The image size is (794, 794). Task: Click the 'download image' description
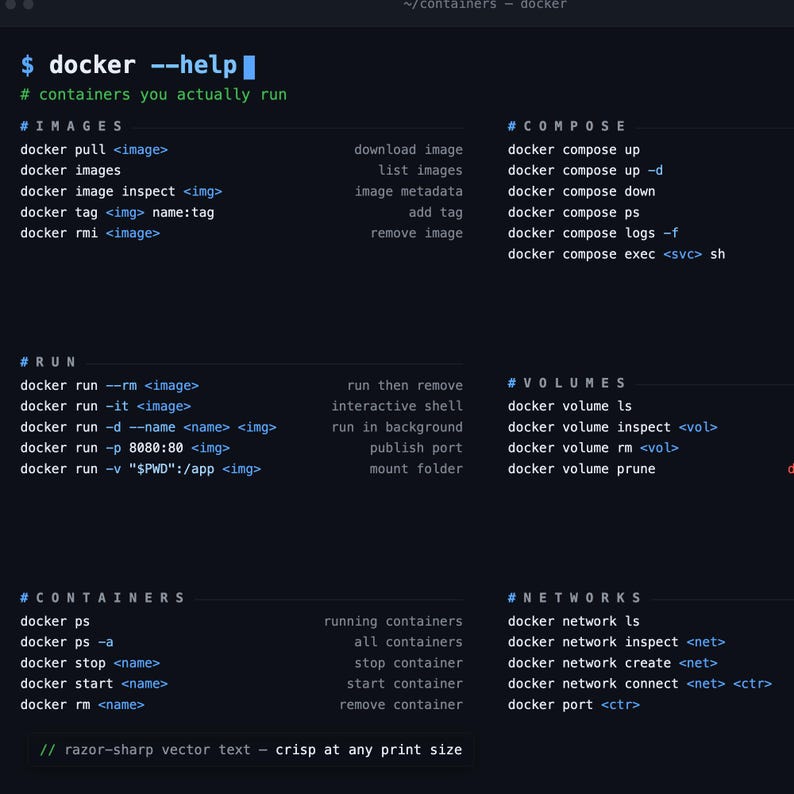pyautogui.click(x=408, y=150)
